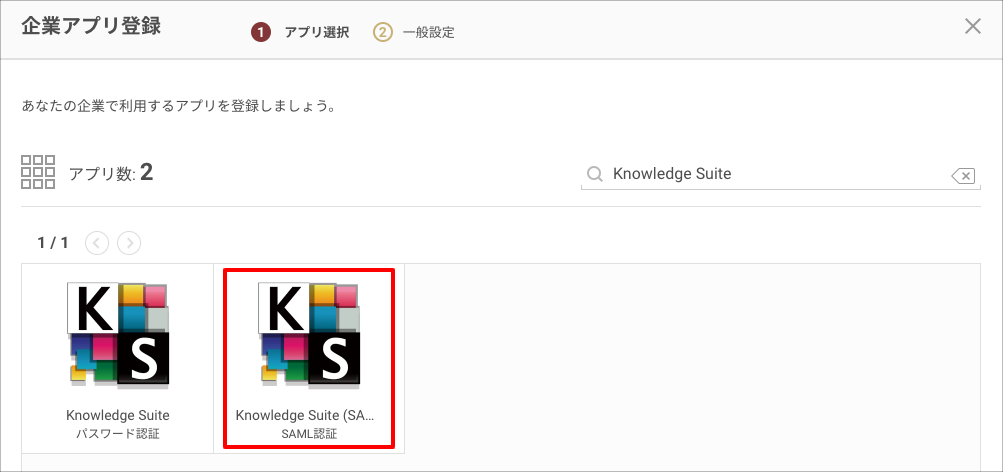Click the 1 / 1 page indicator
The height and width of the screenshot is (472, 1003).
click(x=53, y=242)
